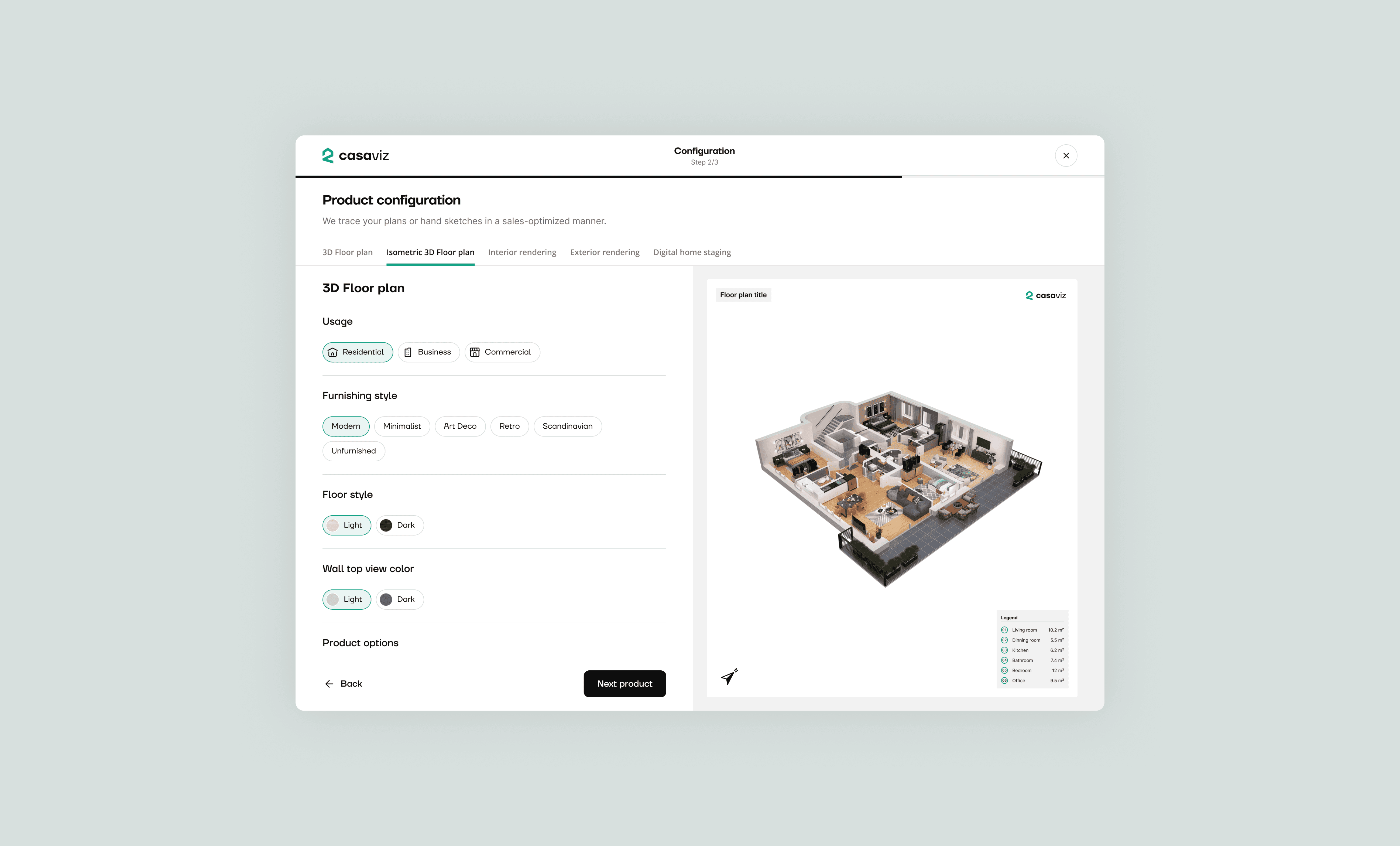This screenshot has width=1400, height=846.
Task: Click the isometric floor plan preview image
Action: pos(898,488)
